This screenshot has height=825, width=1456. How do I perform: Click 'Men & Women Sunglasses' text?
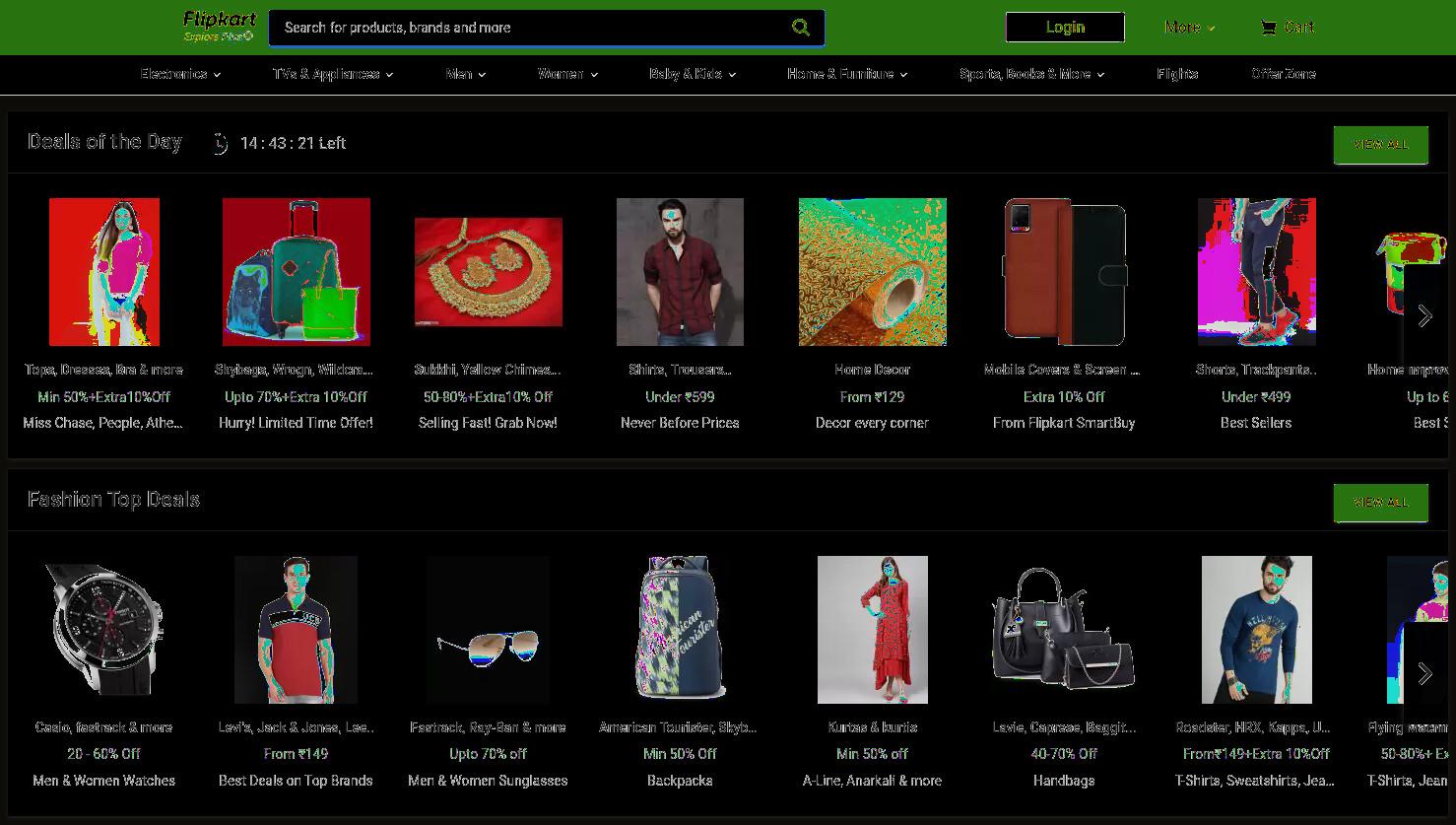pyautogui.click(x=488, y=781)
